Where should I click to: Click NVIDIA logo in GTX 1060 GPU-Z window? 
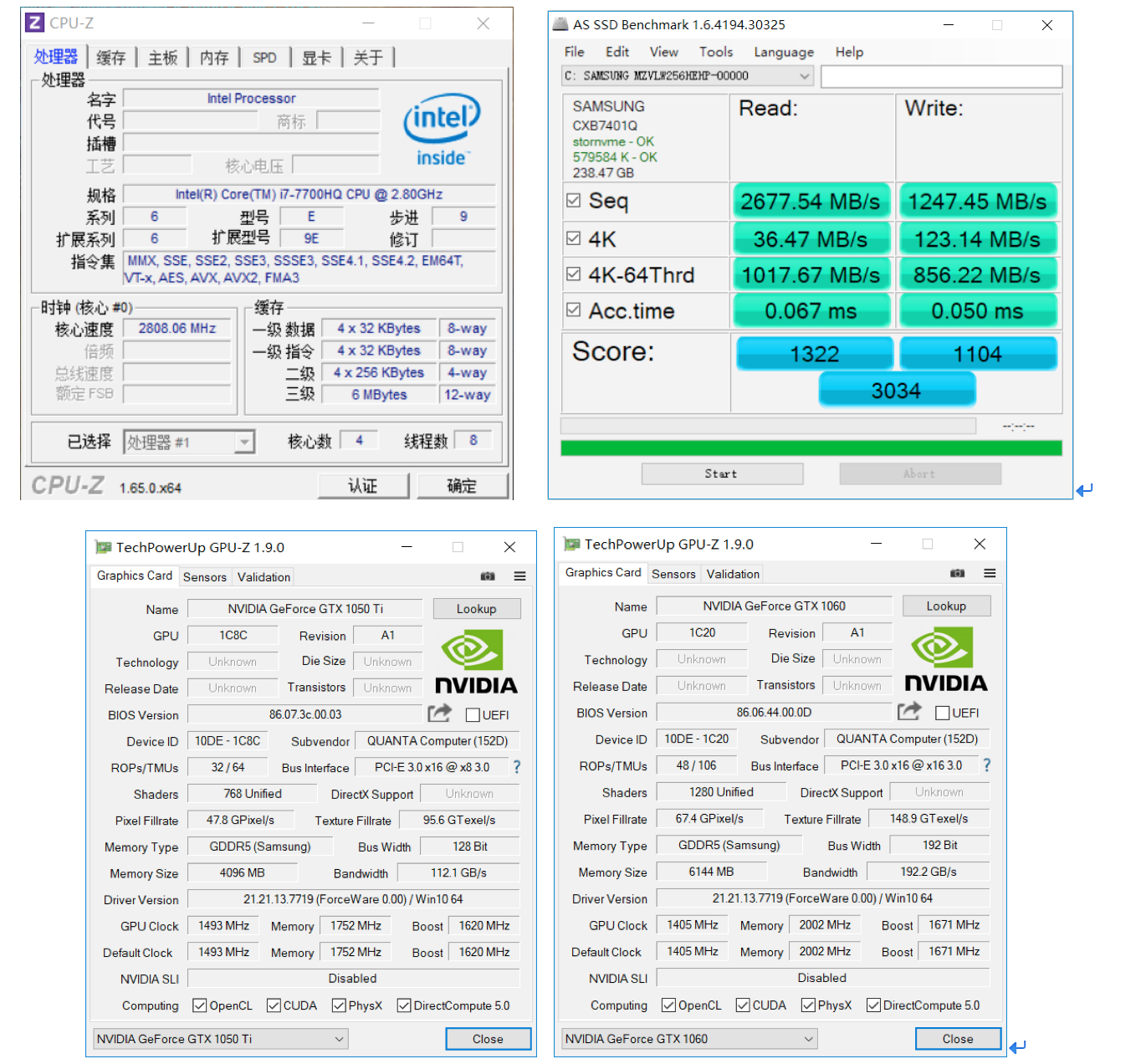[946, 660]
